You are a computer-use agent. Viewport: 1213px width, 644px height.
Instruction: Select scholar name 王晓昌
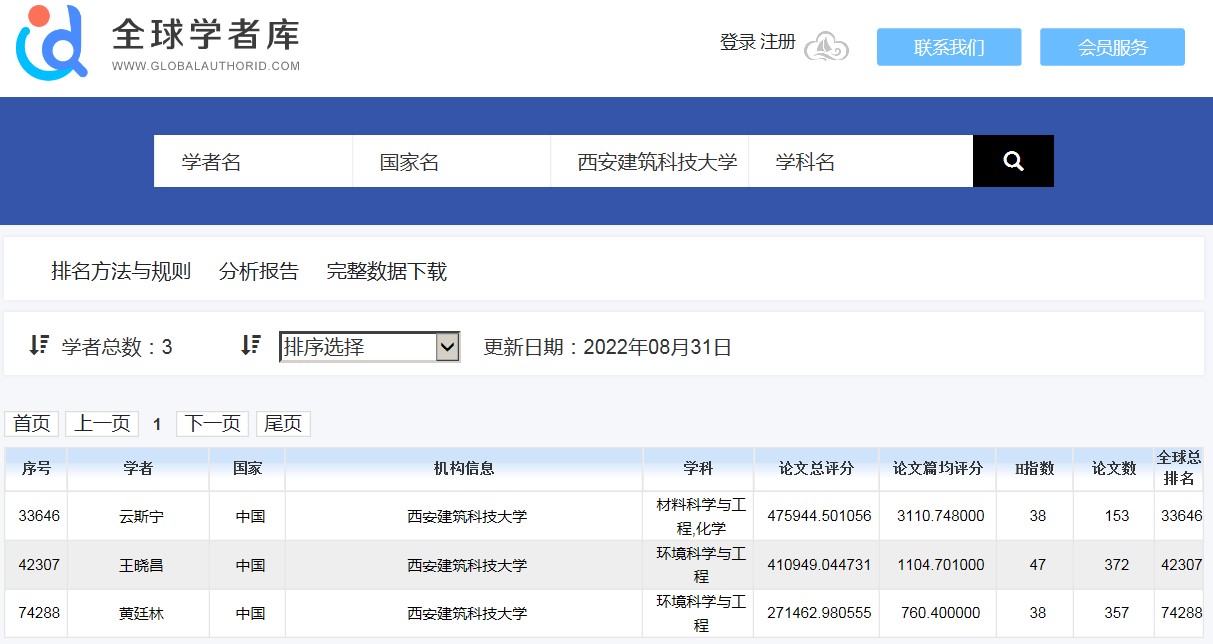tap(141, 566)
